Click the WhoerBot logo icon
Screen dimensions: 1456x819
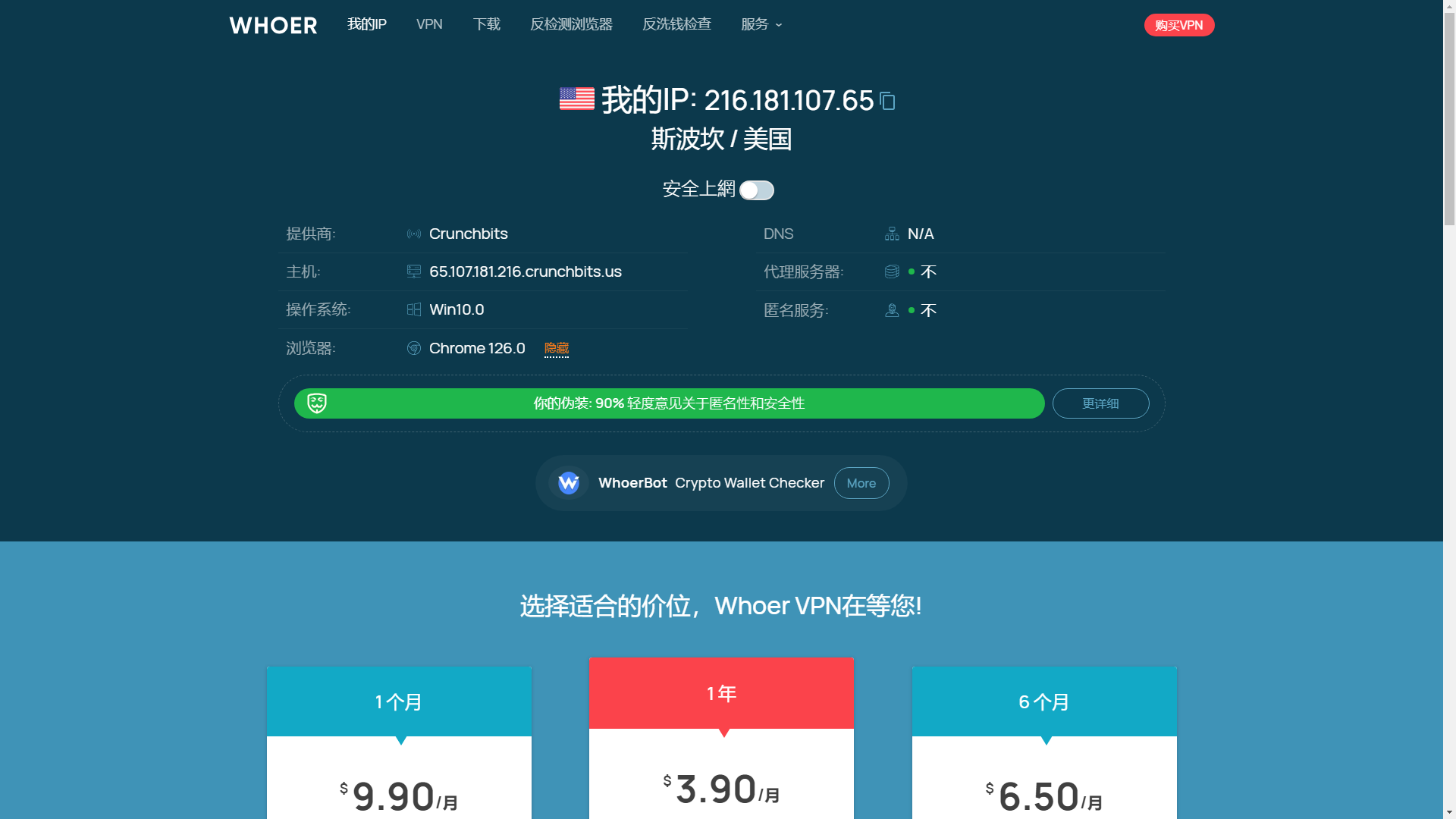(x=569, y=483)
